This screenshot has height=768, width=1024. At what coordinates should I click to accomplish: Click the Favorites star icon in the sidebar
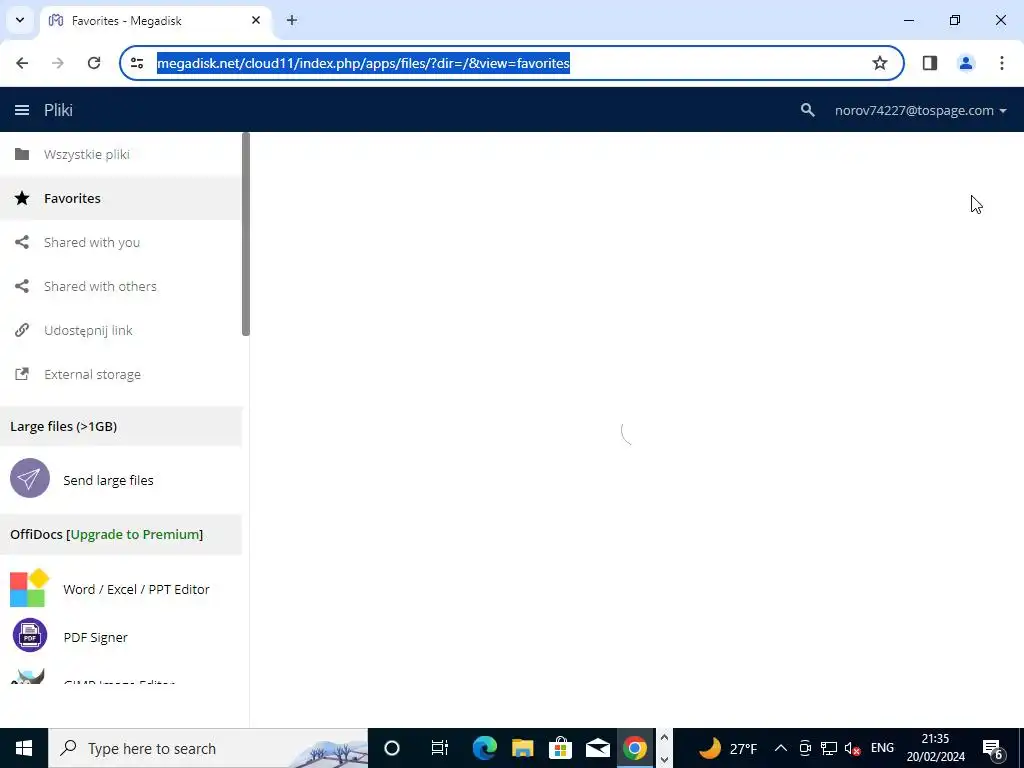click(22, 198)
